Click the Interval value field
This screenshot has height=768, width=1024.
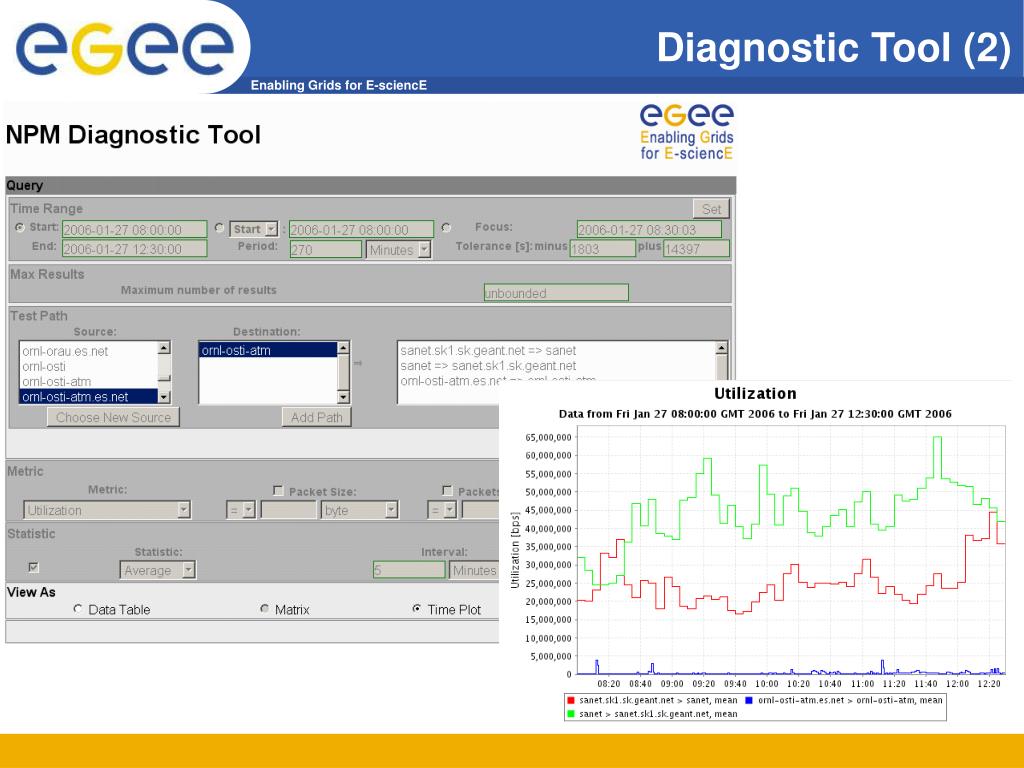tap(409, 570)
